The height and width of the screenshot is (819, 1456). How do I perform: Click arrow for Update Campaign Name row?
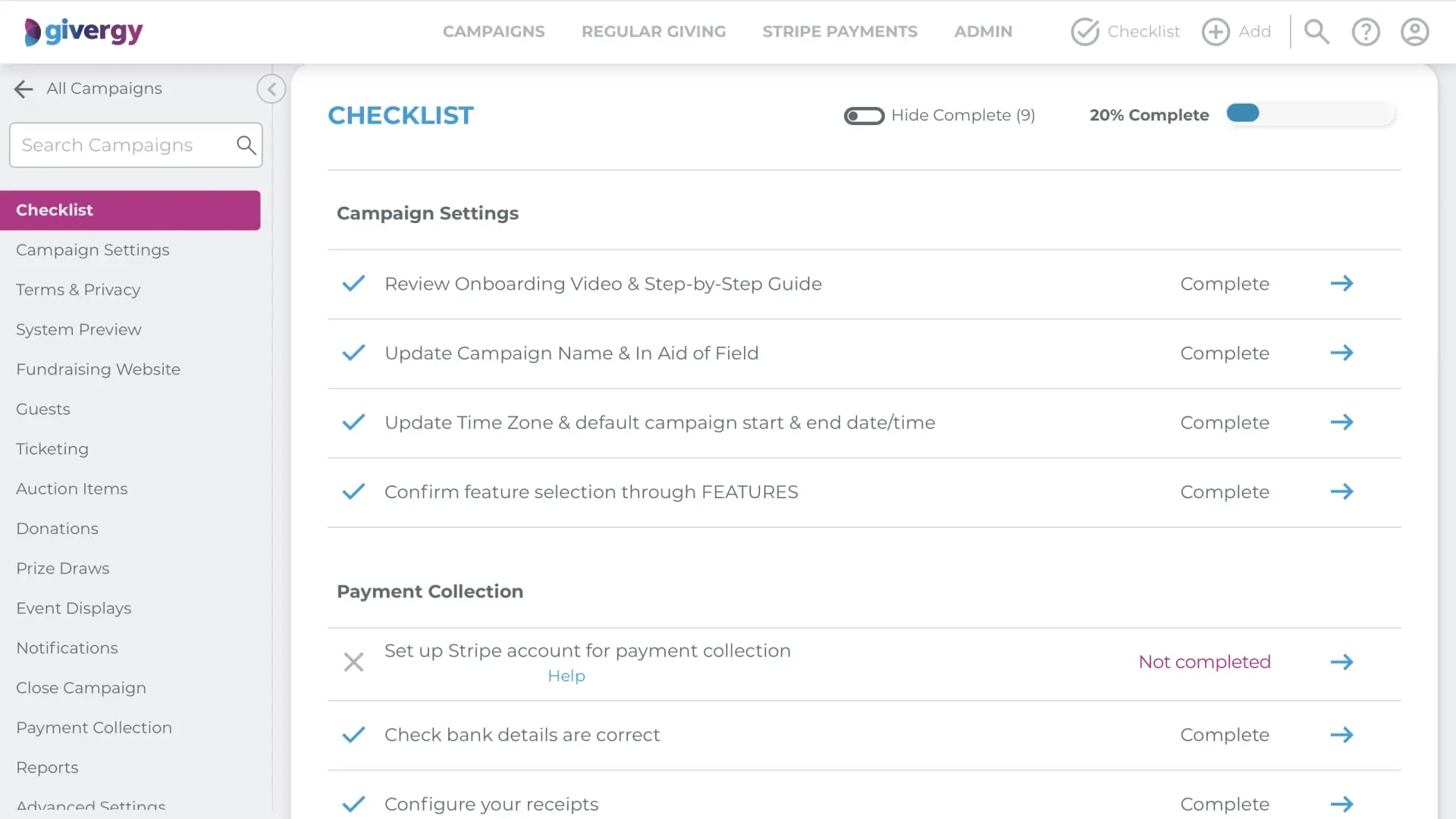1341,353
